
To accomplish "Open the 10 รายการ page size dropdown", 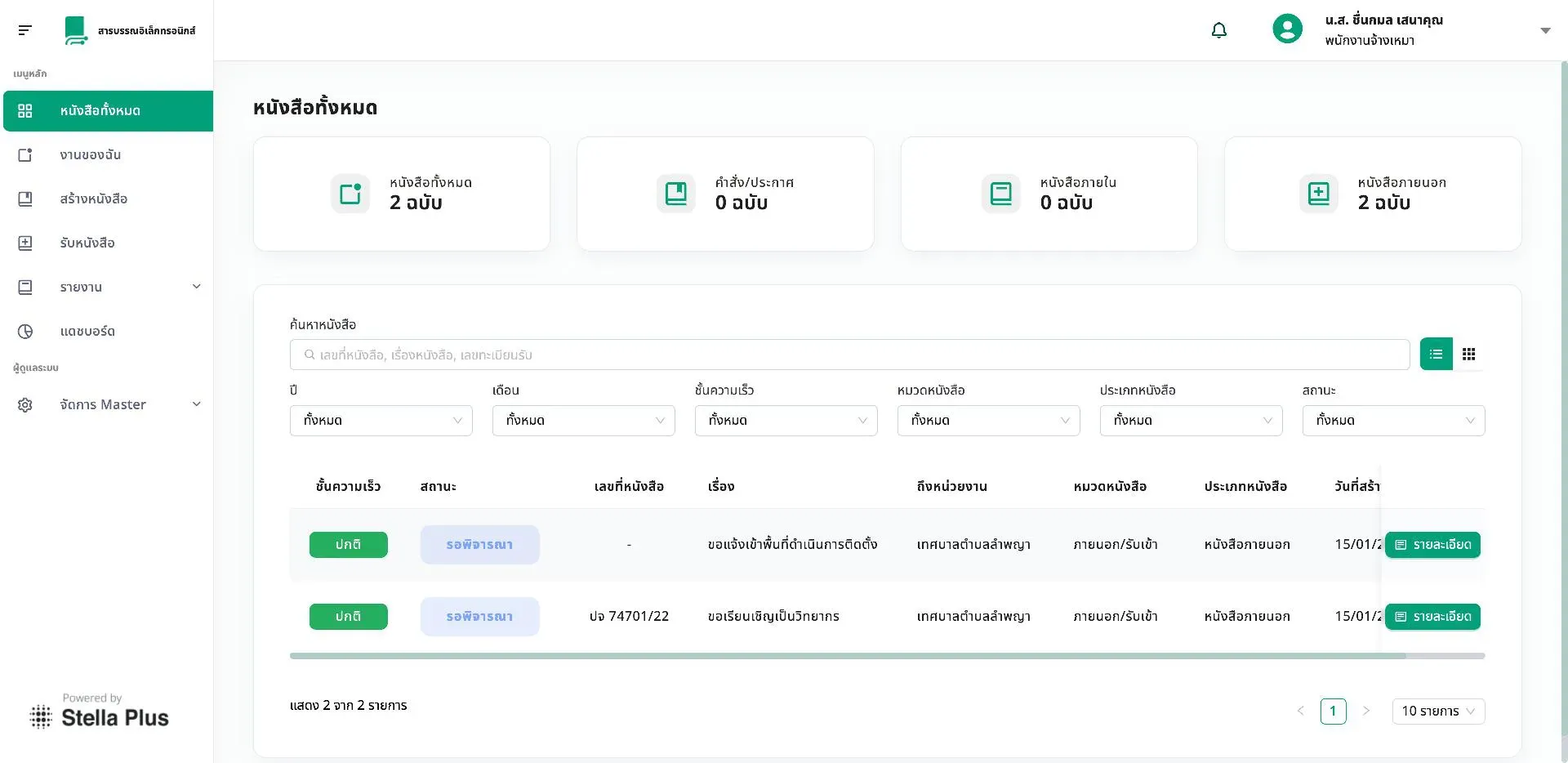I will 1438,712.
